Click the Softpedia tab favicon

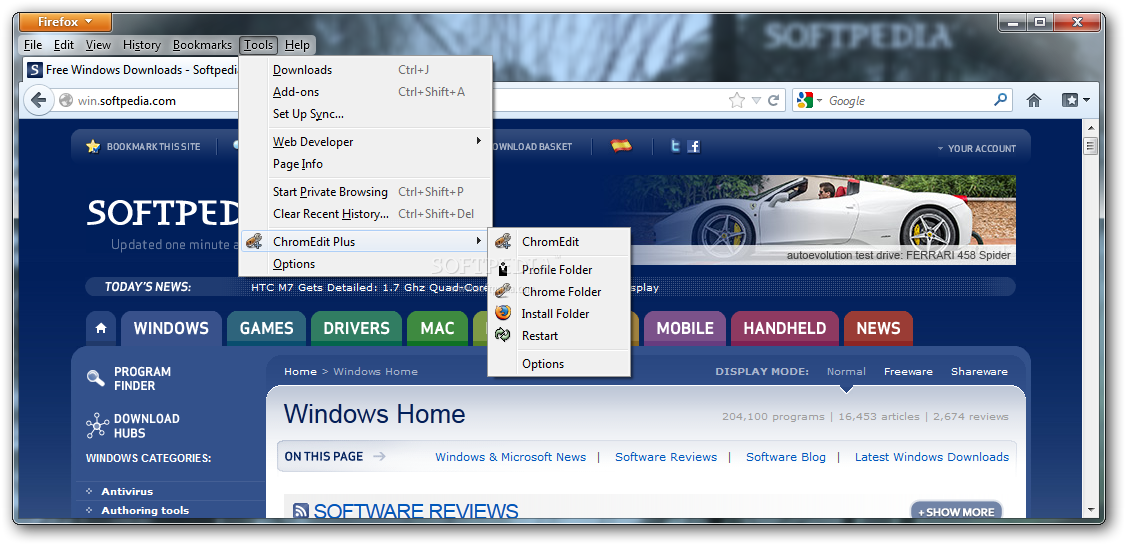tap(34, 70)
